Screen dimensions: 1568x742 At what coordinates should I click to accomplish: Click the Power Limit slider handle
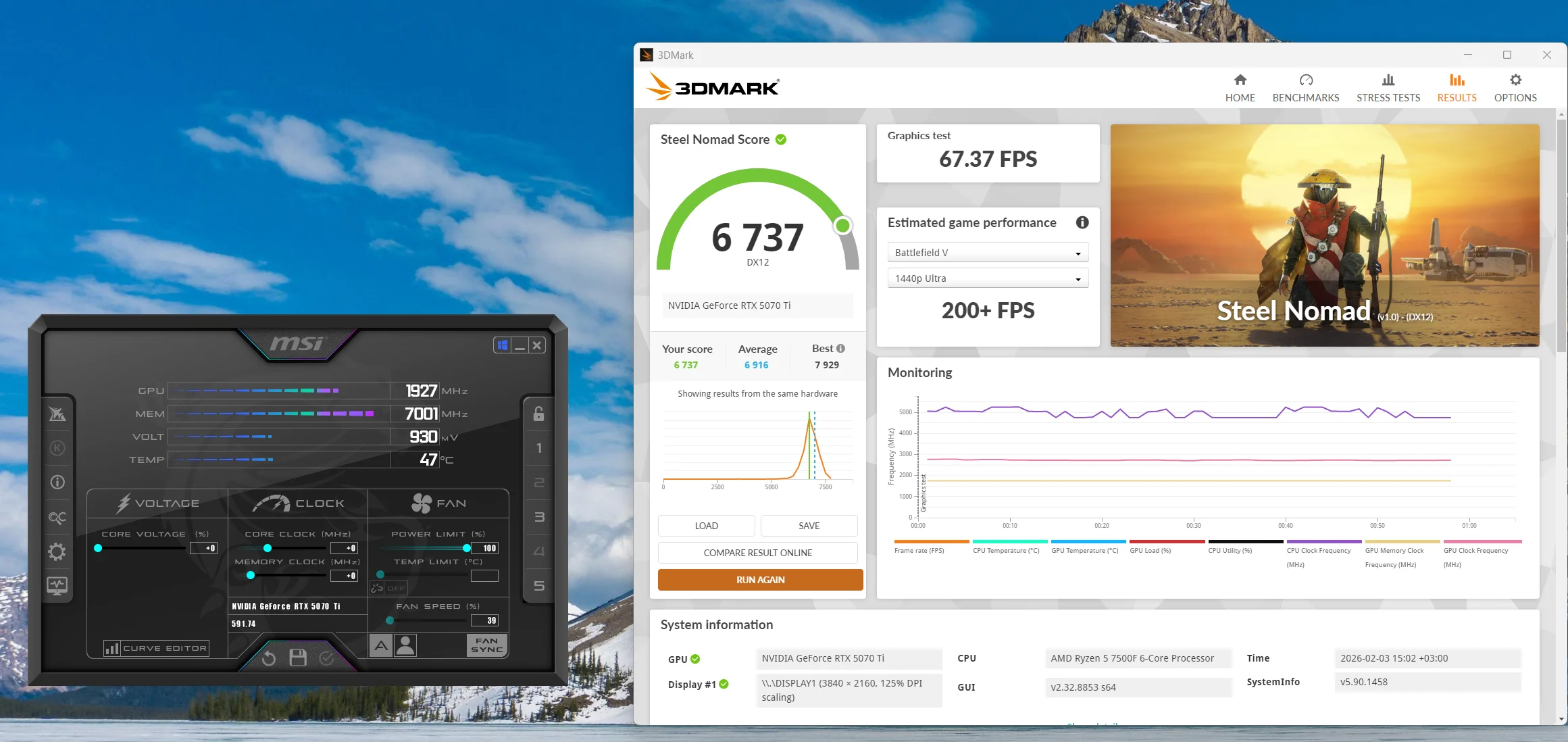click(x=467, y=548)
